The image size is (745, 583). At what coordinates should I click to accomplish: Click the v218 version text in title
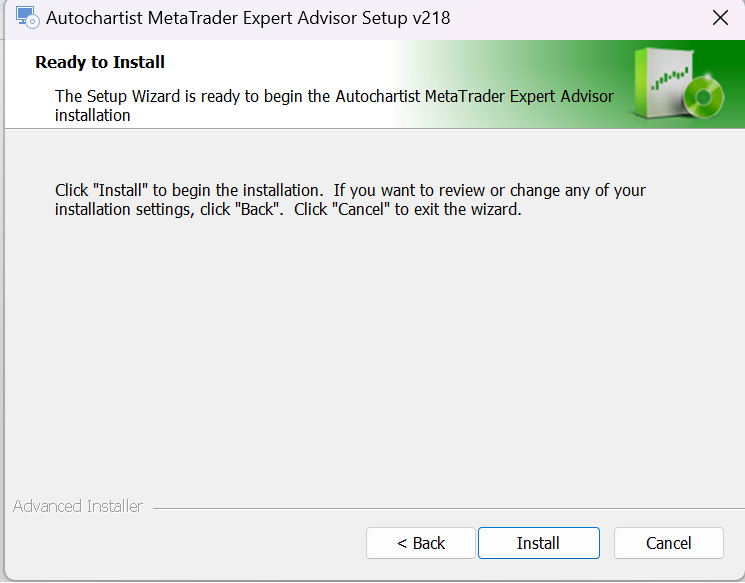coord(431,18)
